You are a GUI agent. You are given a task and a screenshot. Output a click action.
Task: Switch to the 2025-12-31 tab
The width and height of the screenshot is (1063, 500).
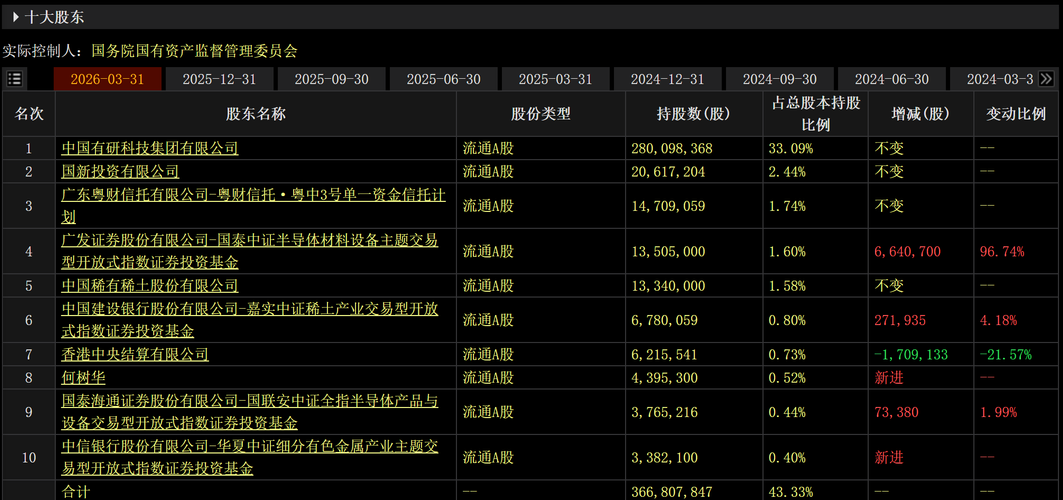pyautogui.click(x=220, y=79)
